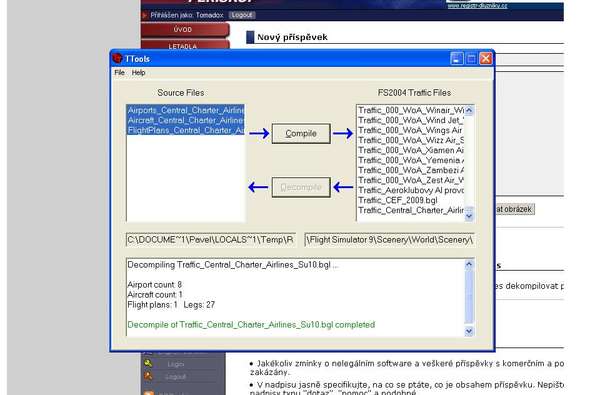Open the ÚVOD tab on the webpage
This screenshot has width=600, height=395.
coord(185,29)
